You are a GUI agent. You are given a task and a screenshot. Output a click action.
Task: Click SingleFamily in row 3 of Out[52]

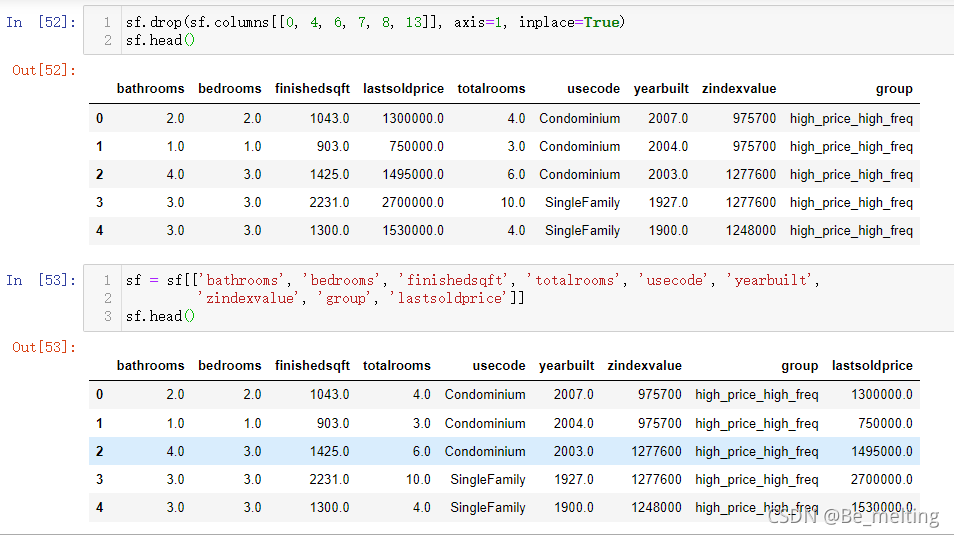pos(582,203)
